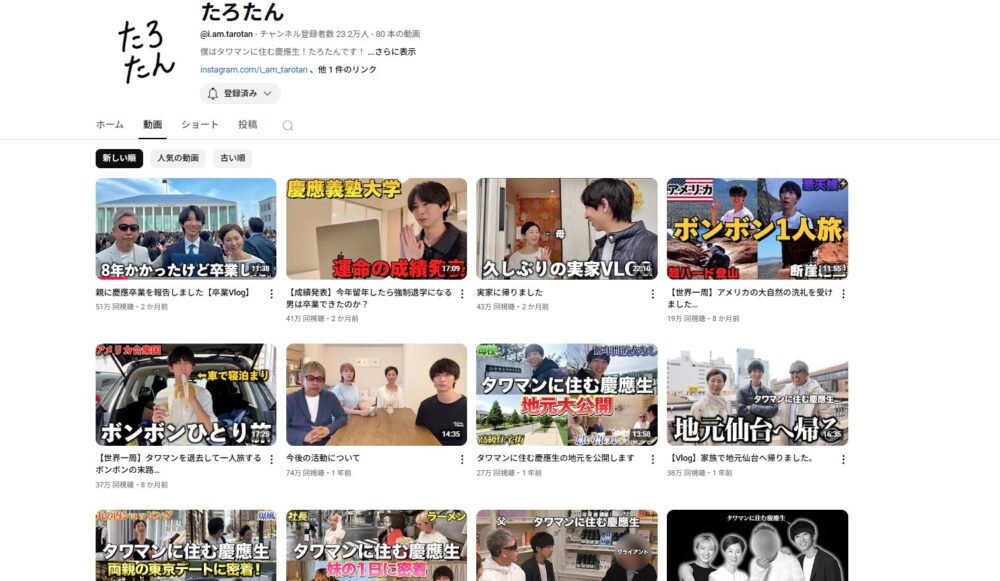The width and height of the screenshot is (1000, 581).
Task: Play the black-and-white family silhouette thumbnail
Action: pyautogui.click(x=758, y=545)
